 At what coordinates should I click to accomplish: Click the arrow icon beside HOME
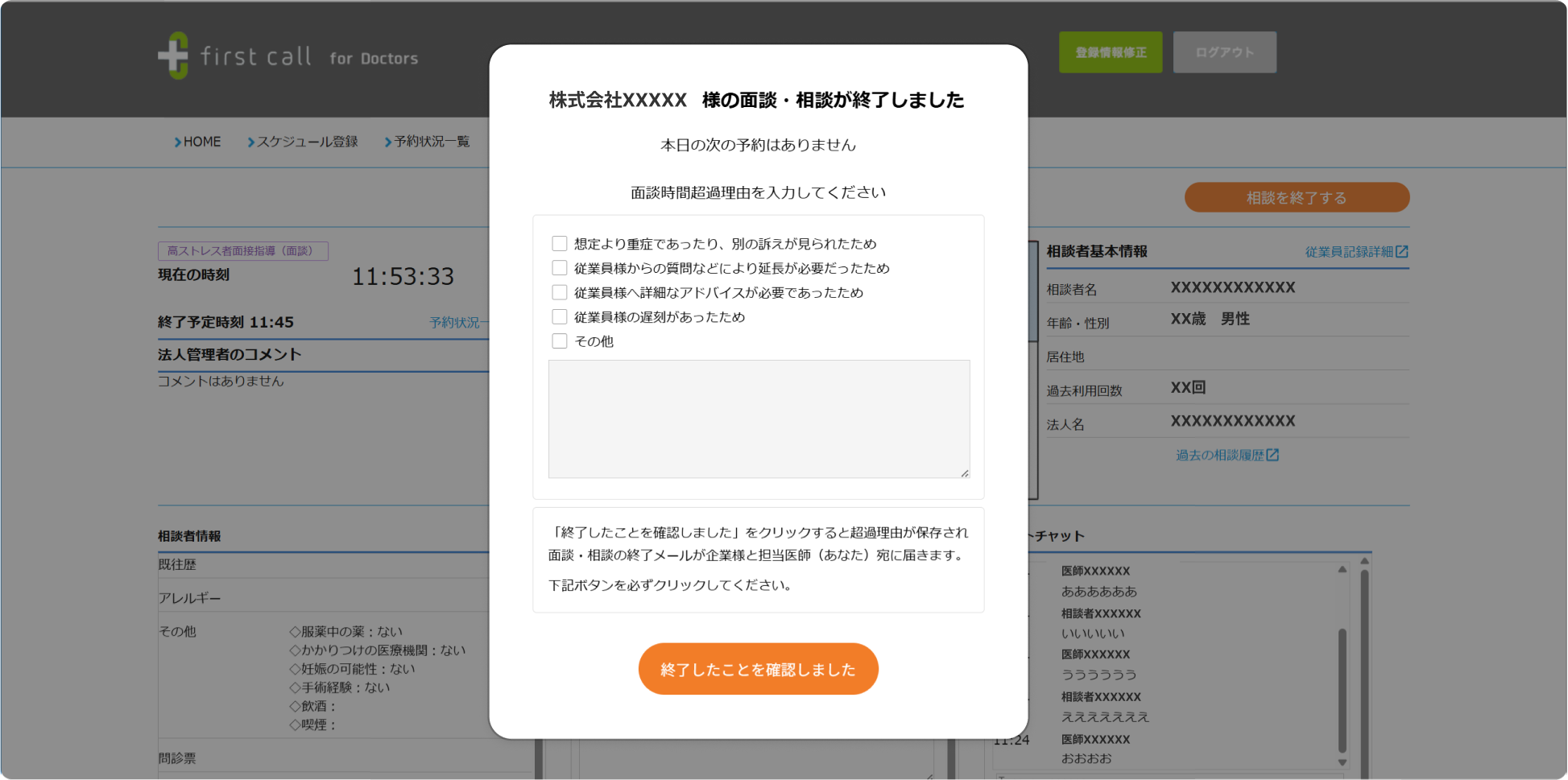[x=178, y=142]
